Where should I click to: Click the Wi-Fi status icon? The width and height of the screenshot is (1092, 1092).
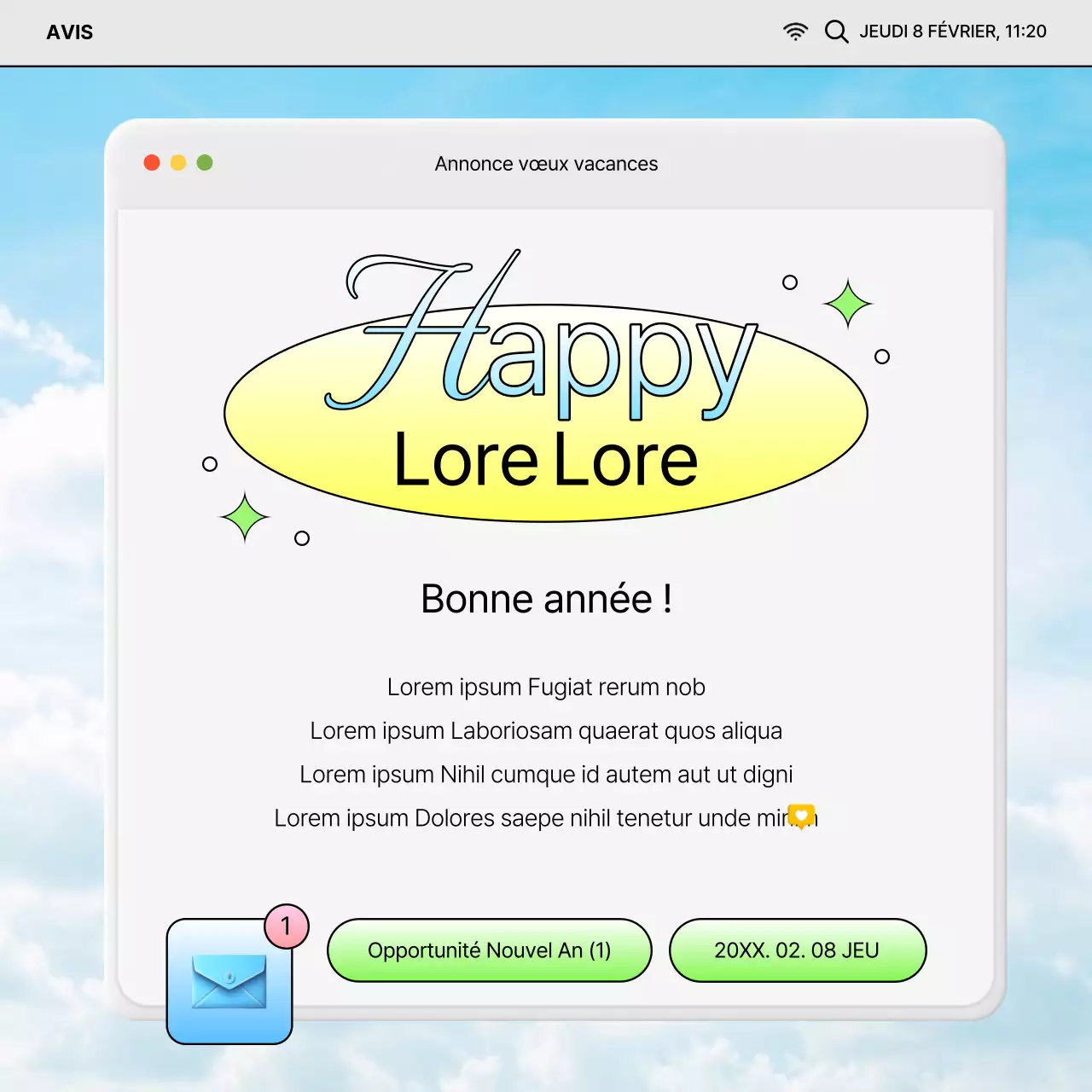[795, 32]
